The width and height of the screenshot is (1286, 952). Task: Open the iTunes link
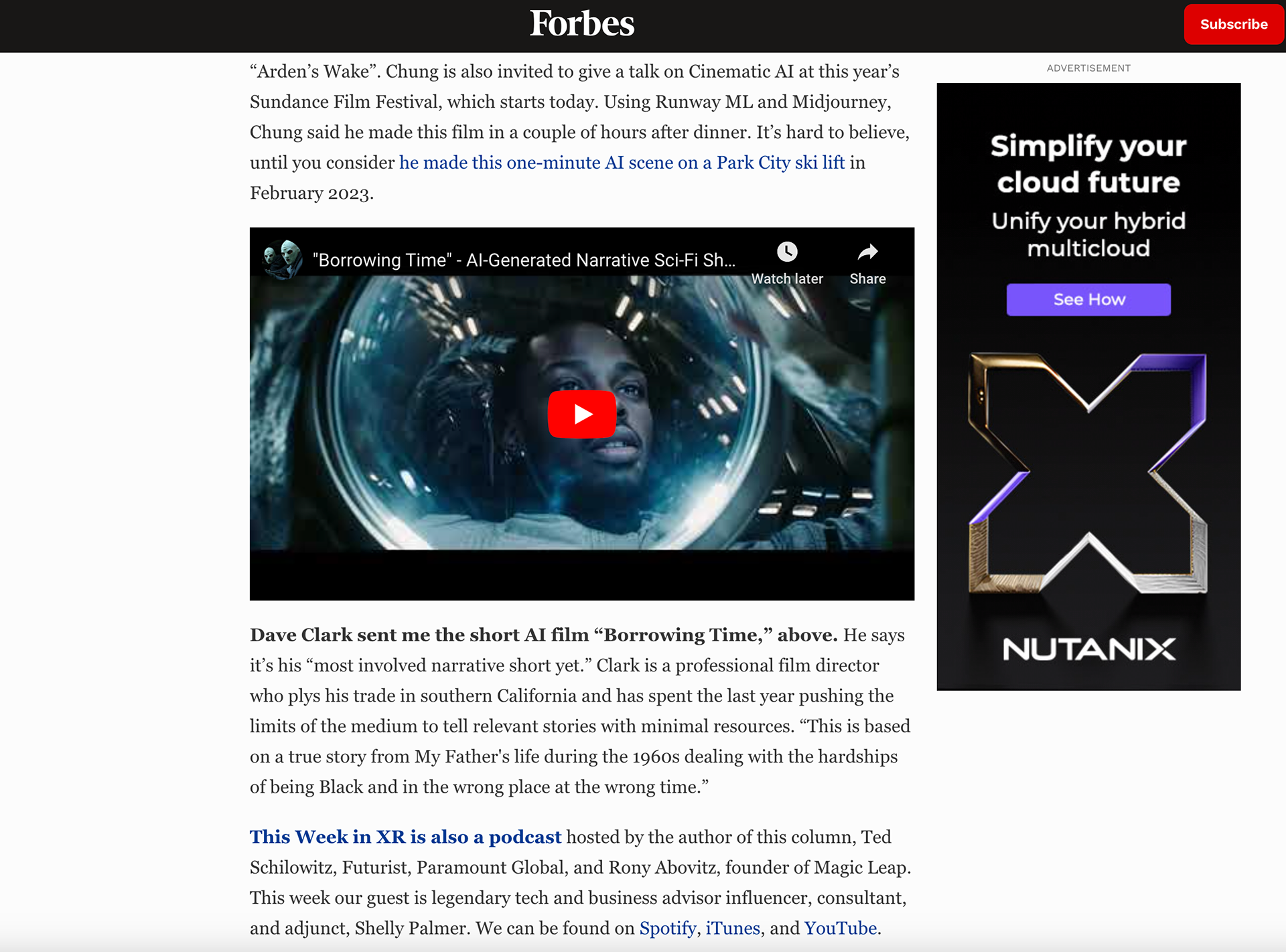733,928
